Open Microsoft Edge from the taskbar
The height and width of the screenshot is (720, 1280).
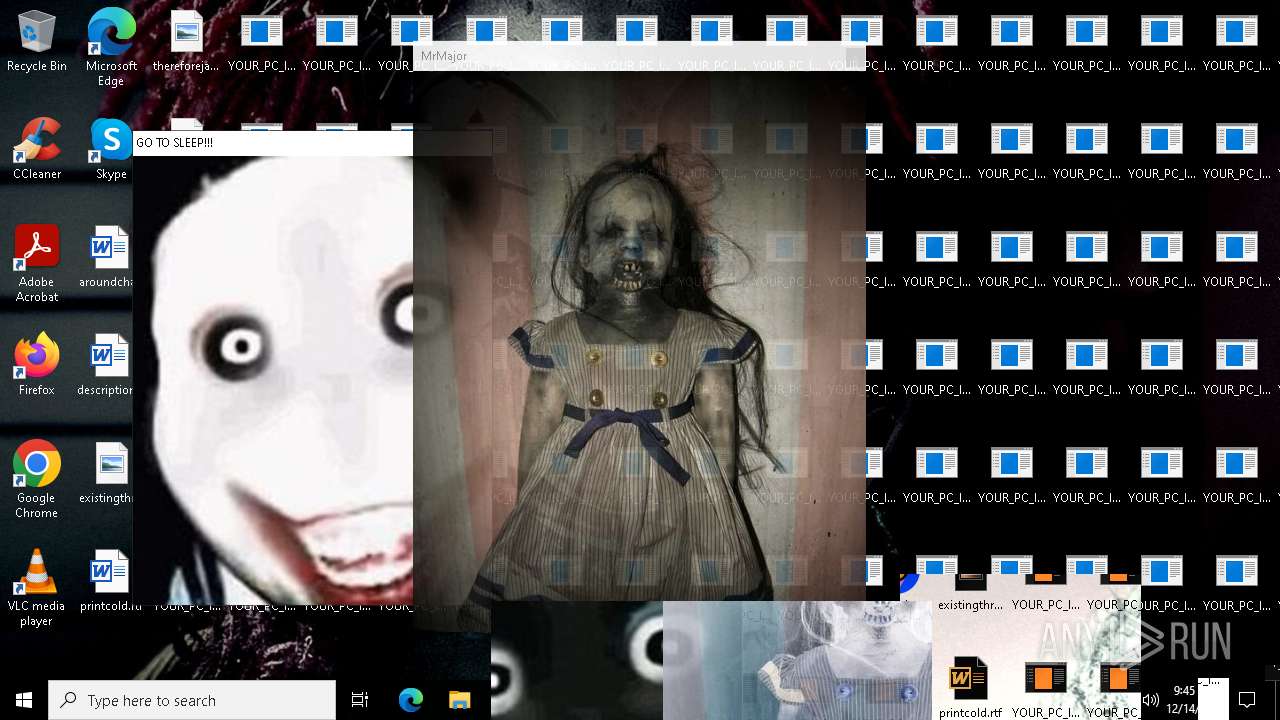(411, 700)
